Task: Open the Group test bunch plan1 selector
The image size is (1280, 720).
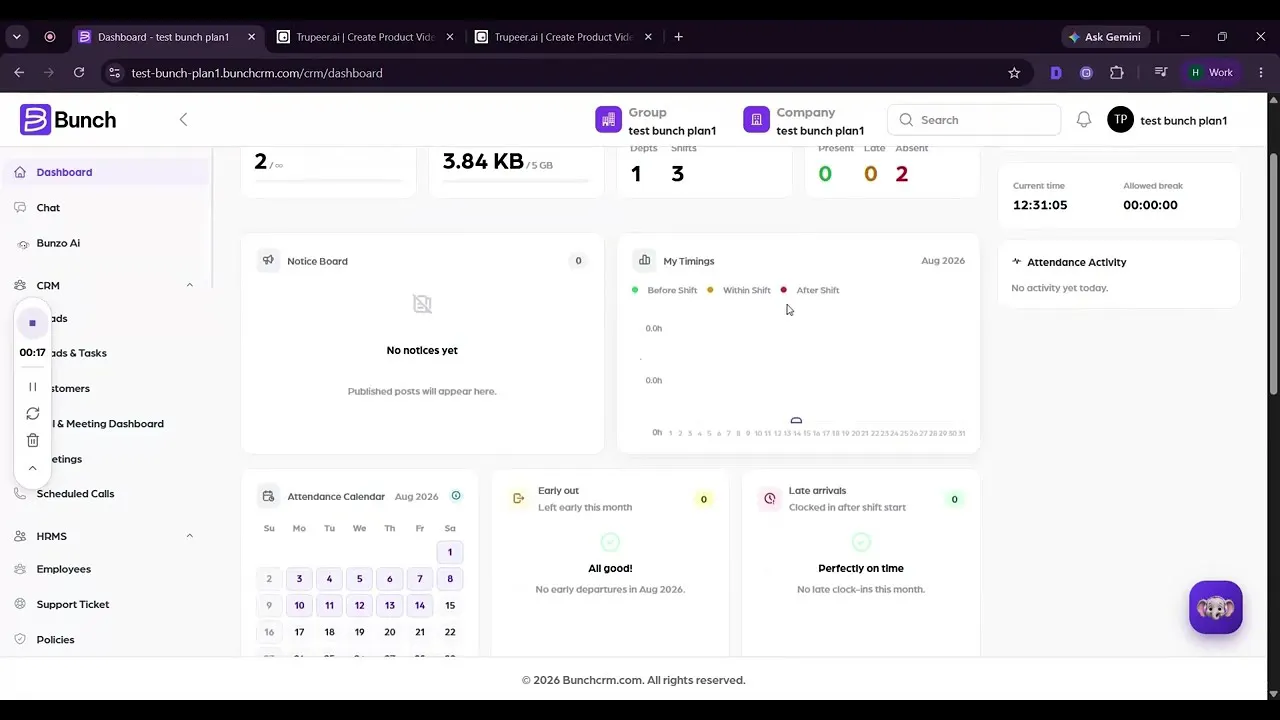Action: [x=657, y=121]
